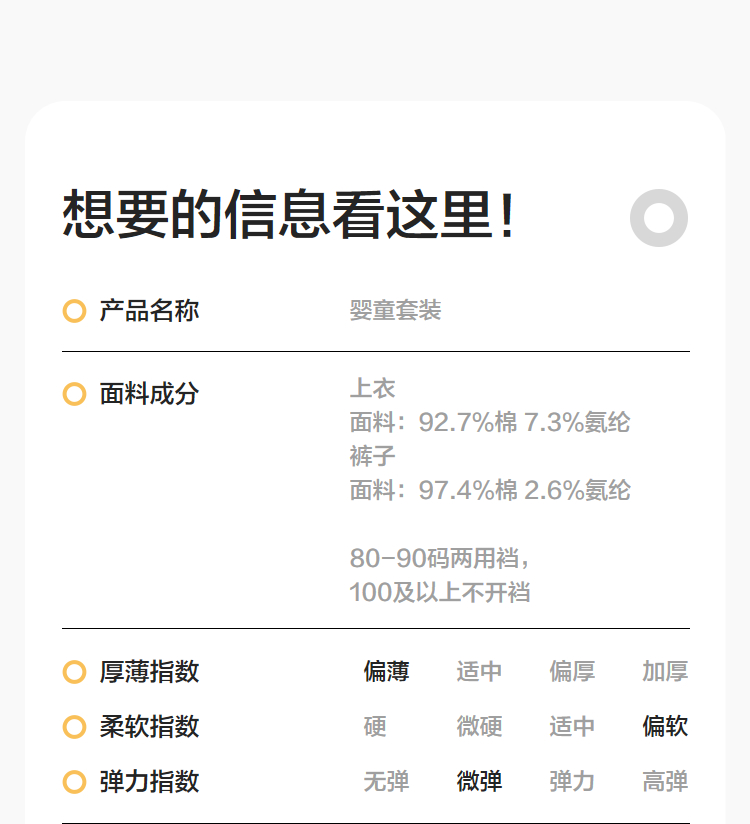Choose 高弹 elasticity option

point(665,782)
